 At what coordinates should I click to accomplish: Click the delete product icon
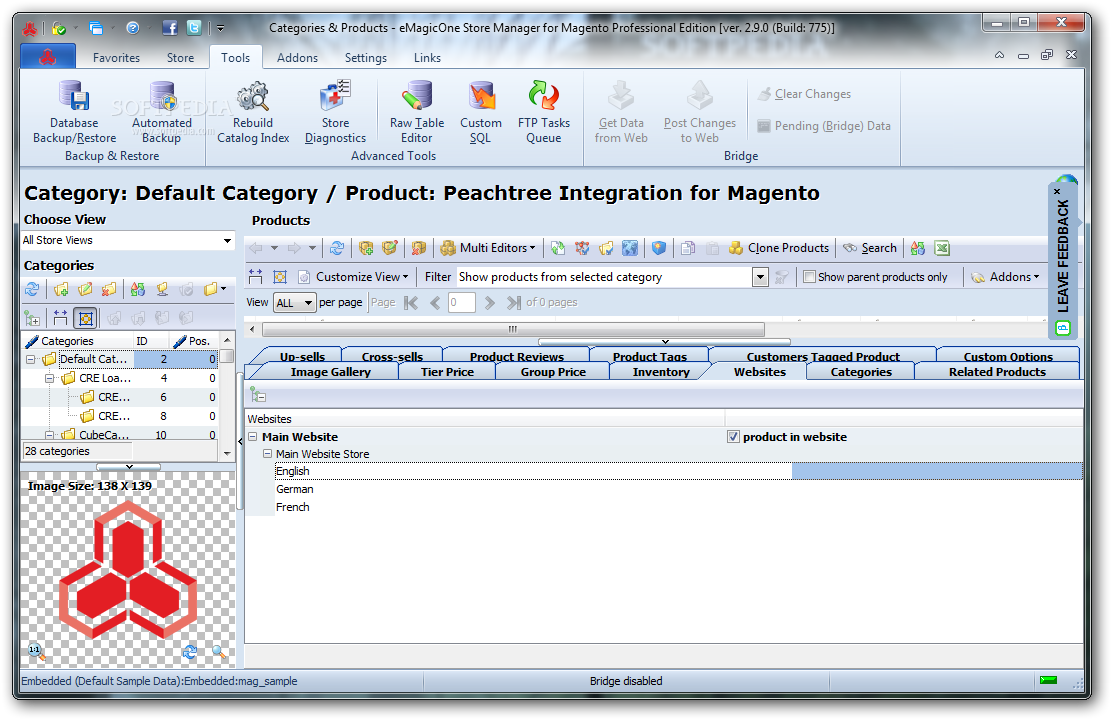[418, 248]
